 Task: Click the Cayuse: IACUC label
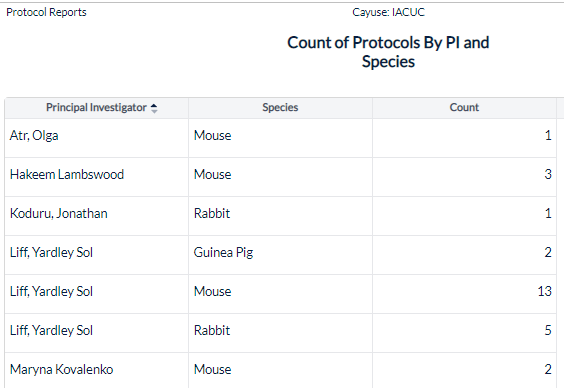(388, 12)
